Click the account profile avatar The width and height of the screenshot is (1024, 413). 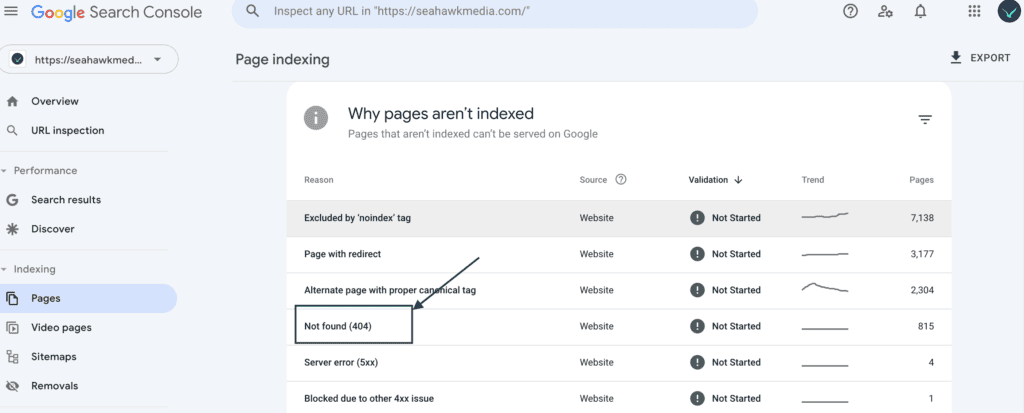pyautogui.click(x=1008, y=11)
